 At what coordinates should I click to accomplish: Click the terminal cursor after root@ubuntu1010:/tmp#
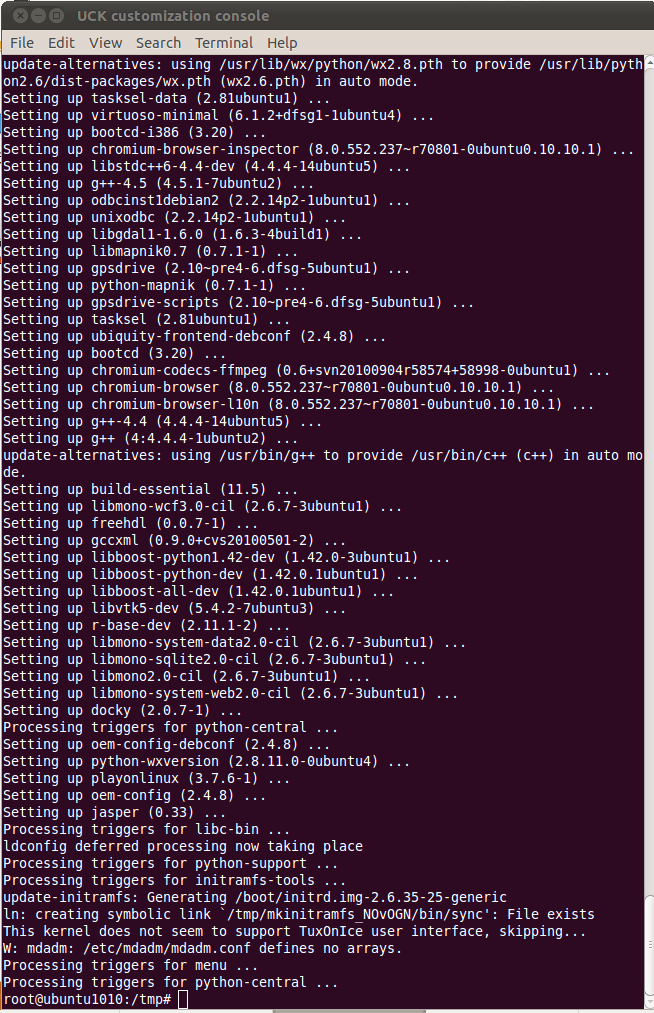(x=183, y=999)
